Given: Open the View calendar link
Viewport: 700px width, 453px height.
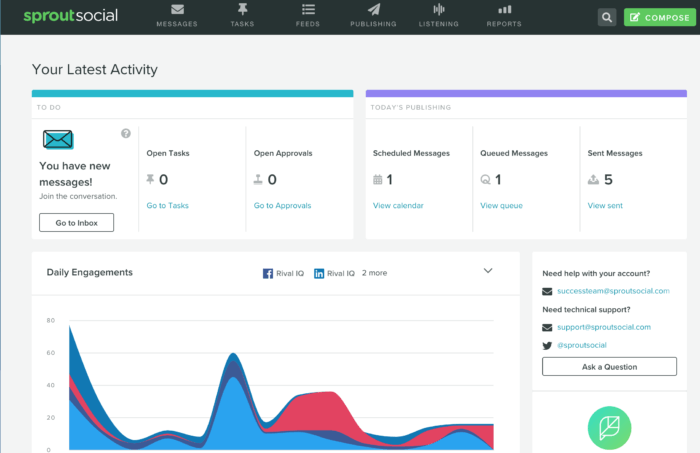Looking at the screenshot, I should tap(398, 206).
